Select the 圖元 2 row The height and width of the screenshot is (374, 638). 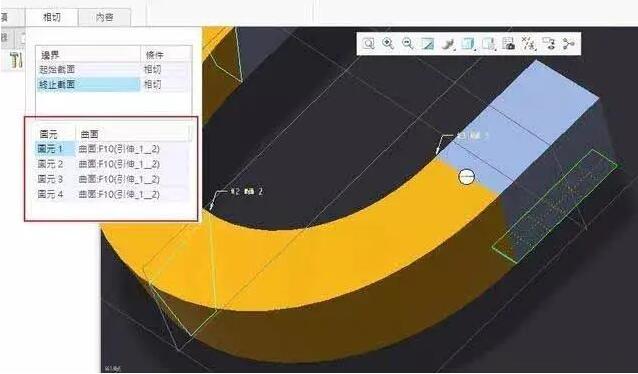(x=55, y=164)
